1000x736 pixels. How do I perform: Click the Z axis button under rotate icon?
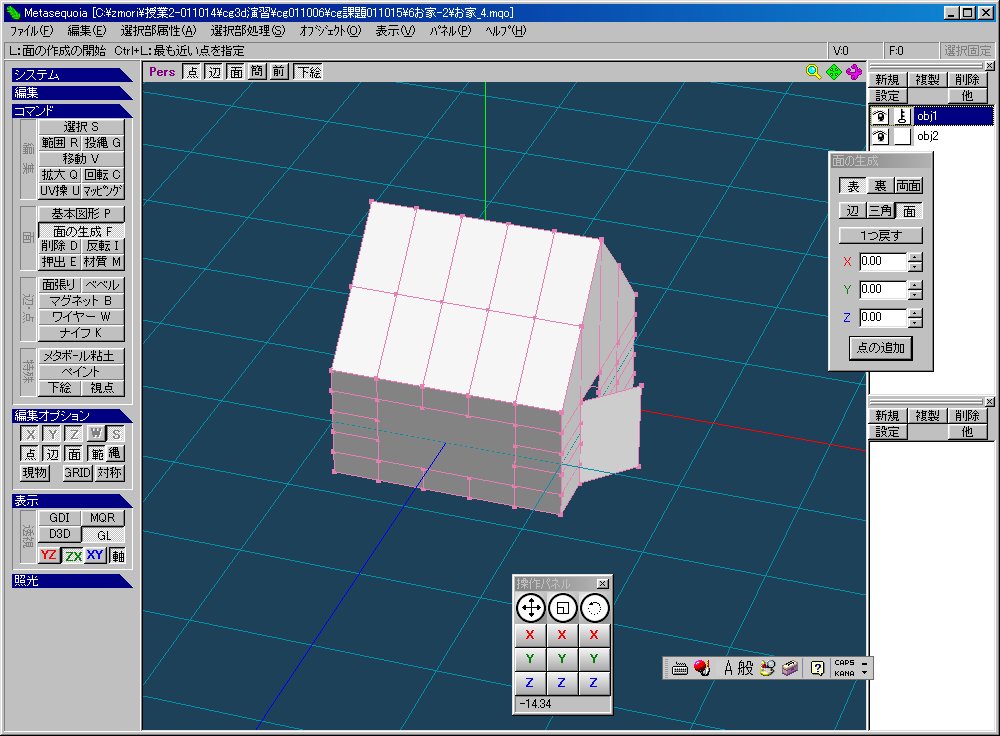point(594,682)
